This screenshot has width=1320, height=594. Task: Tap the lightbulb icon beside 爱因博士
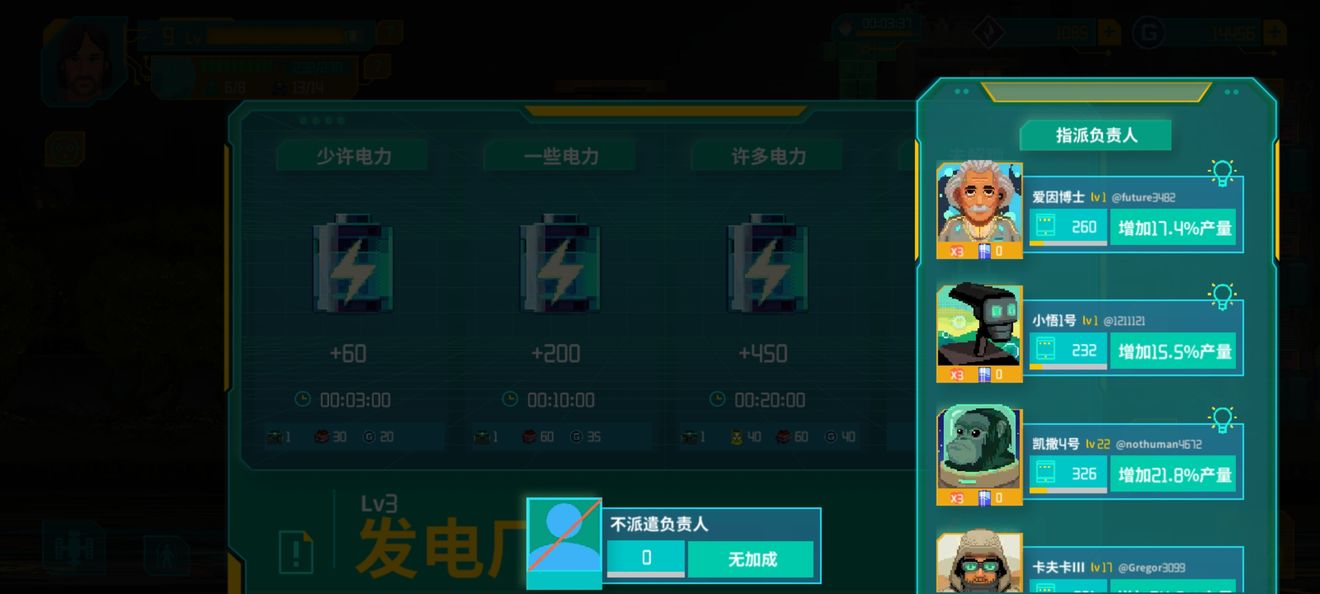pyautogui.click(x=1222, y=173)
